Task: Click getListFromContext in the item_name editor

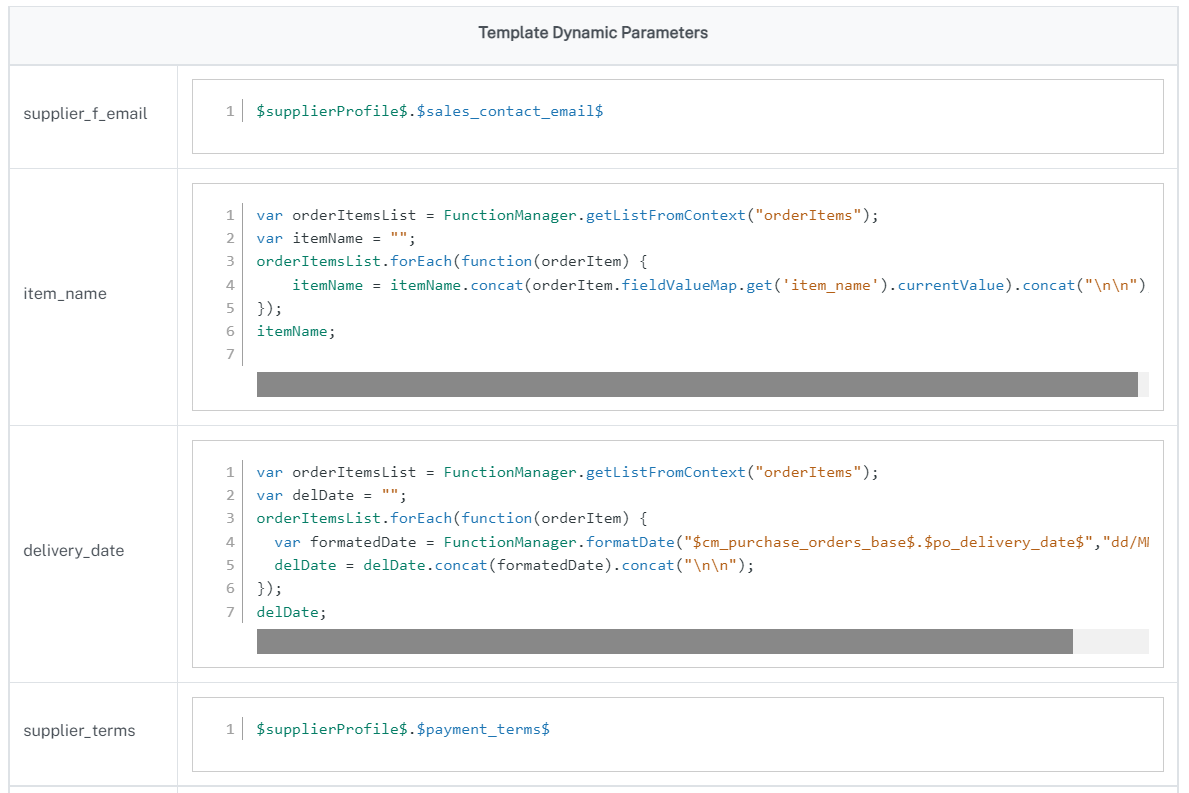Action: click(665, 216)
